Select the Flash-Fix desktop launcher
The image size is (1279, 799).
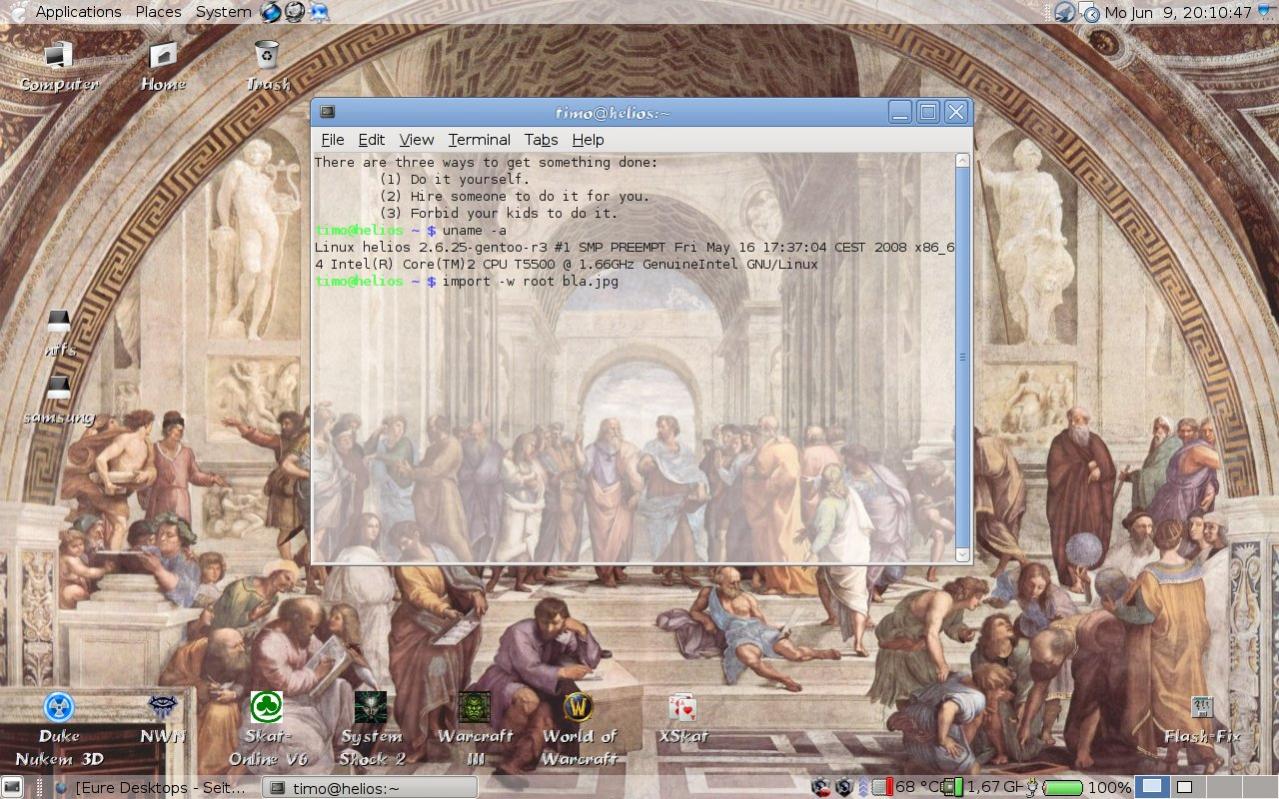[1202, 719]
